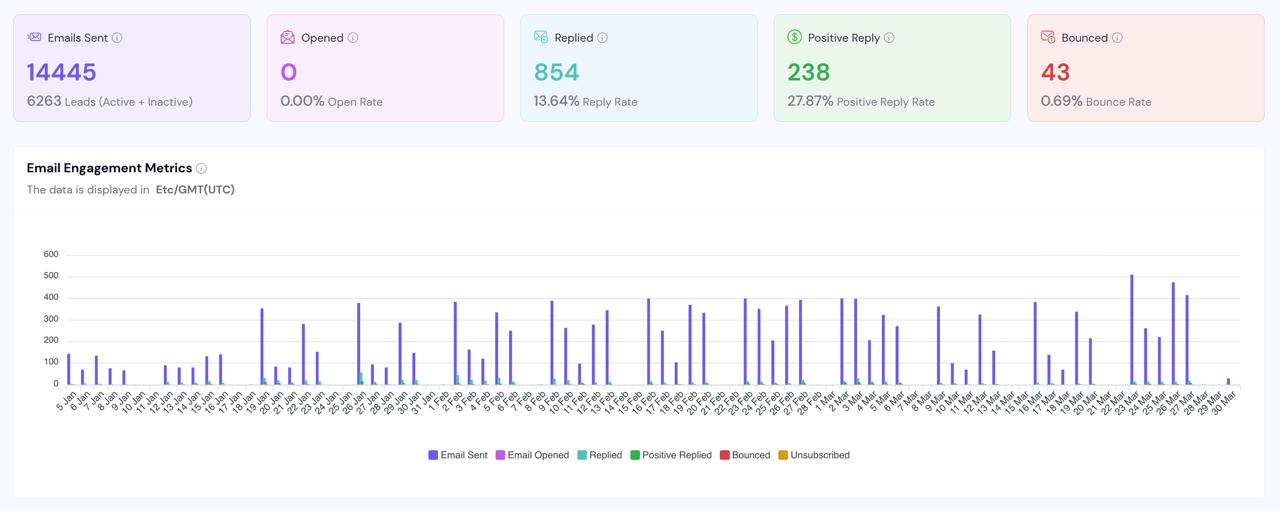The width and height of the screenshot is (1280, 511).
Task: Click info icon next to Bounced
Action: point(1117,38)
